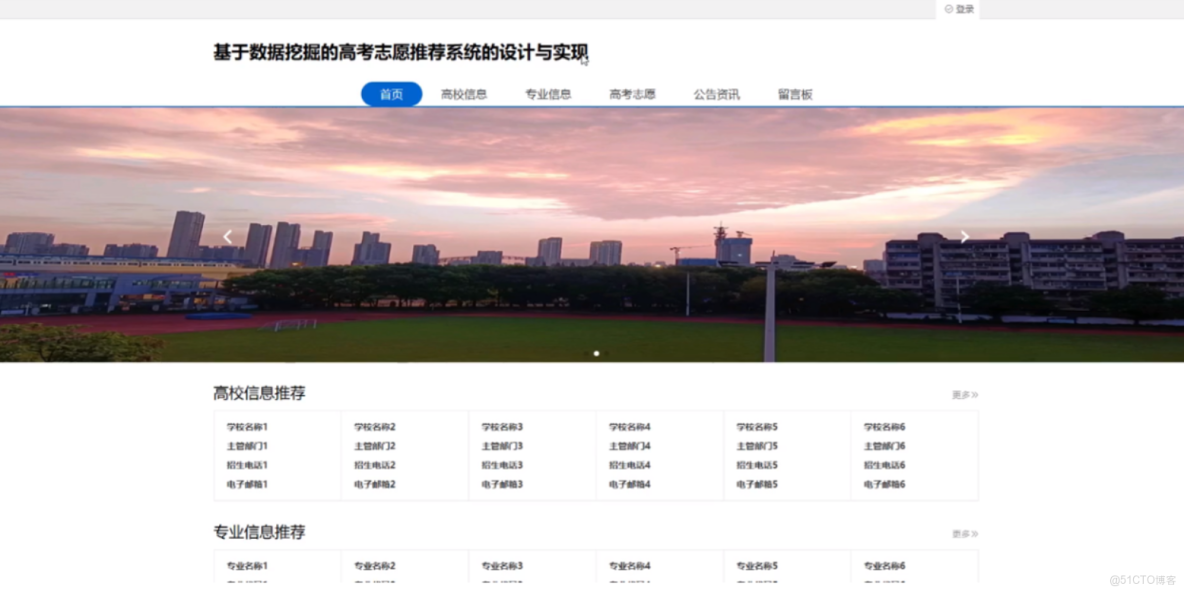Click 更多 next to 专业信息推荐

(x=963, y=533)
